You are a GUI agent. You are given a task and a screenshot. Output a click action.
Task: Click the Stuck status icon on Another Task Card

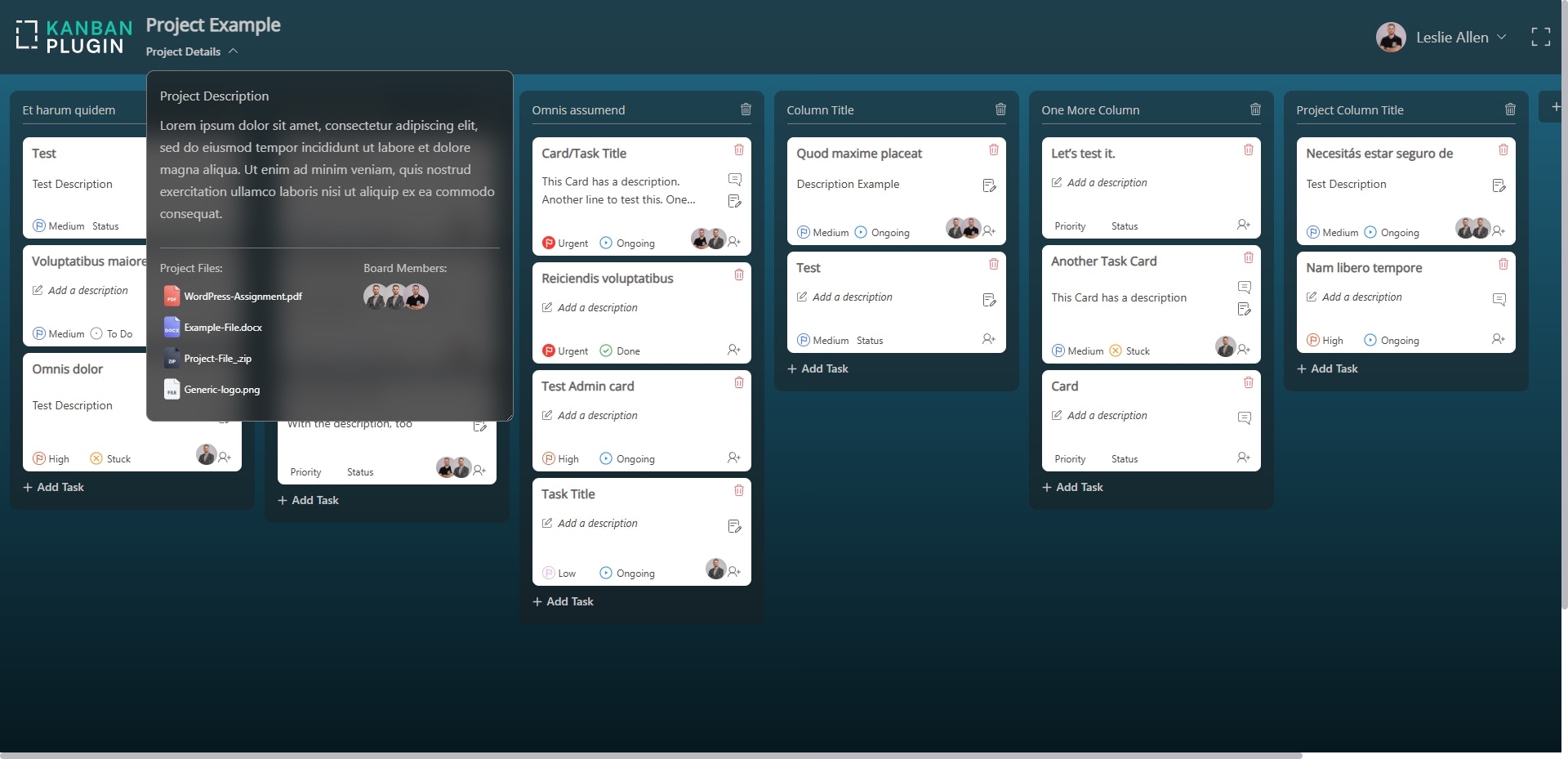pyautogui.click(x=1115, y=350)
